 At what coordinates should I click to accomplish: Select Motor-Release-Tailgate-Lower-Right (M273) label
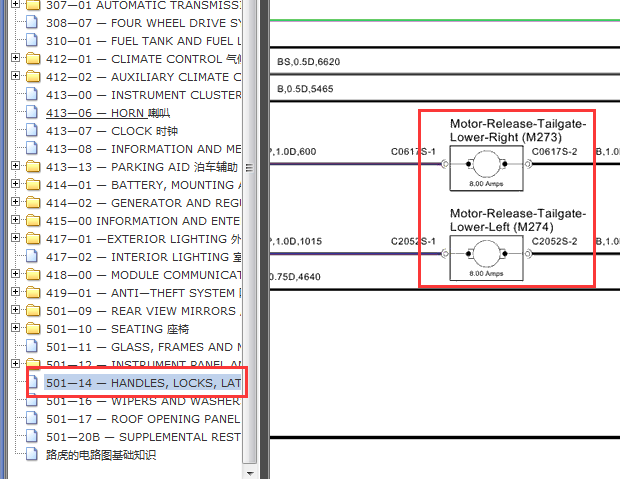point(518,131)
